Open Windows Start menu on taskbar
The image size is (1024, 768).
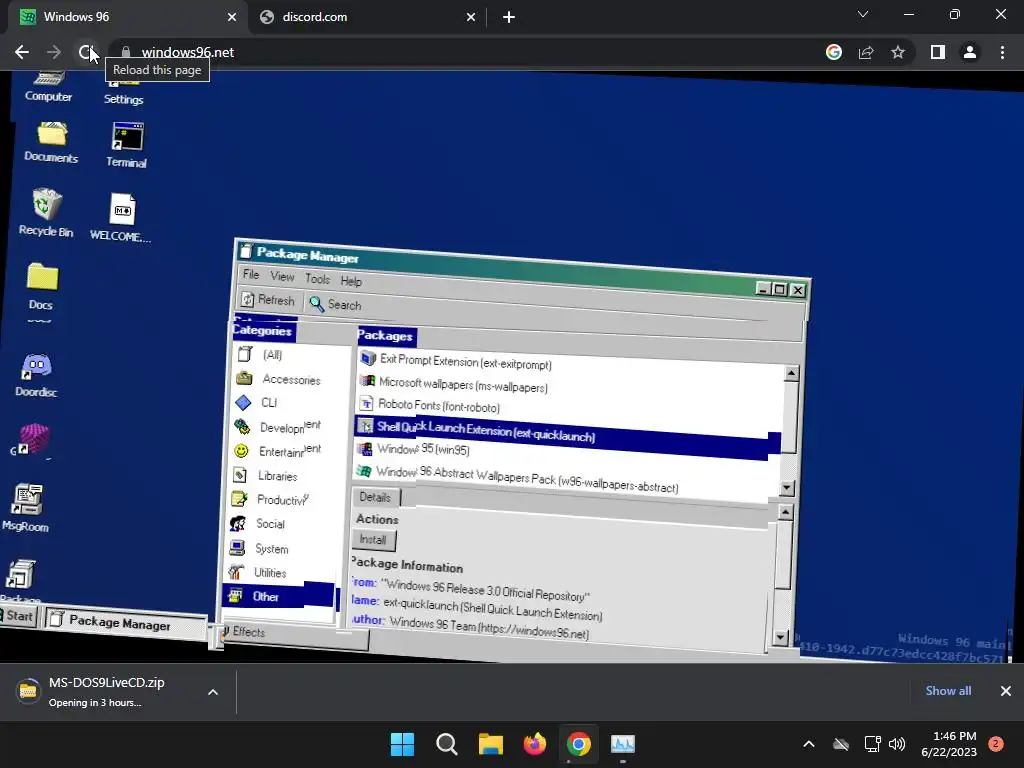[x=402, y=744]
